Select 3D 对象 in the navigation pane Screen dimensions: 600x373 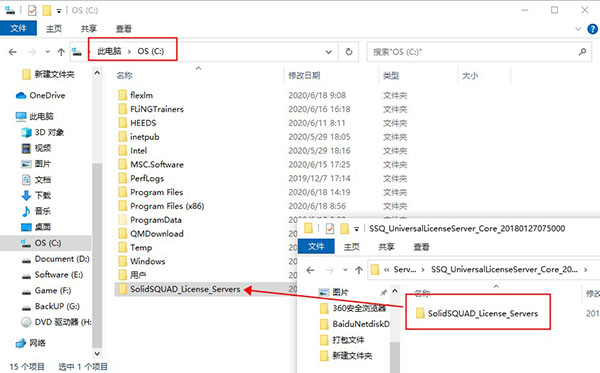pyautogui.click(x=42, y=132)
